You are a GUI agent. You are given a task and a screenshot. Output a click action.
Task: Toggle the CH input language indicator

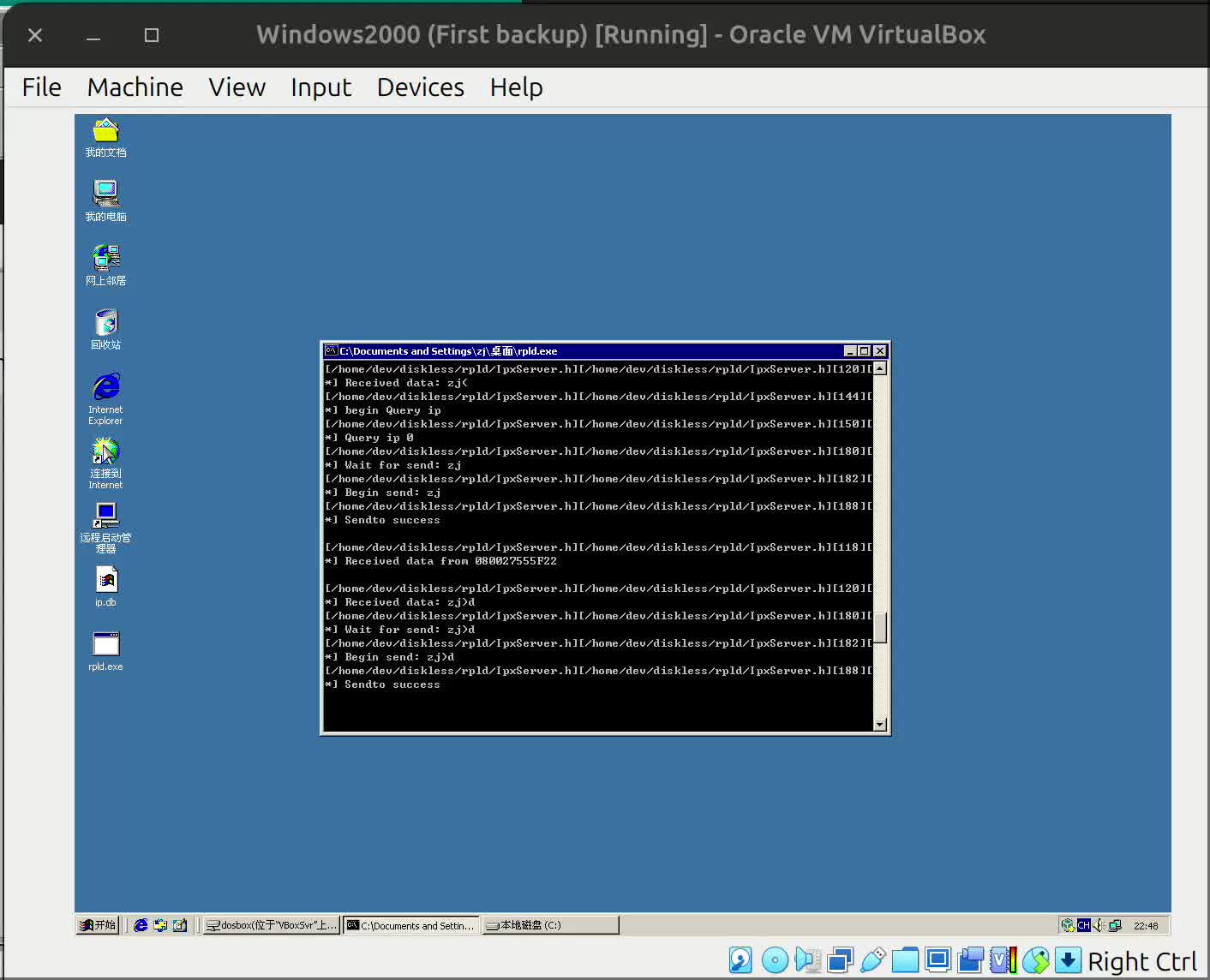click(x=1084, y=925)
